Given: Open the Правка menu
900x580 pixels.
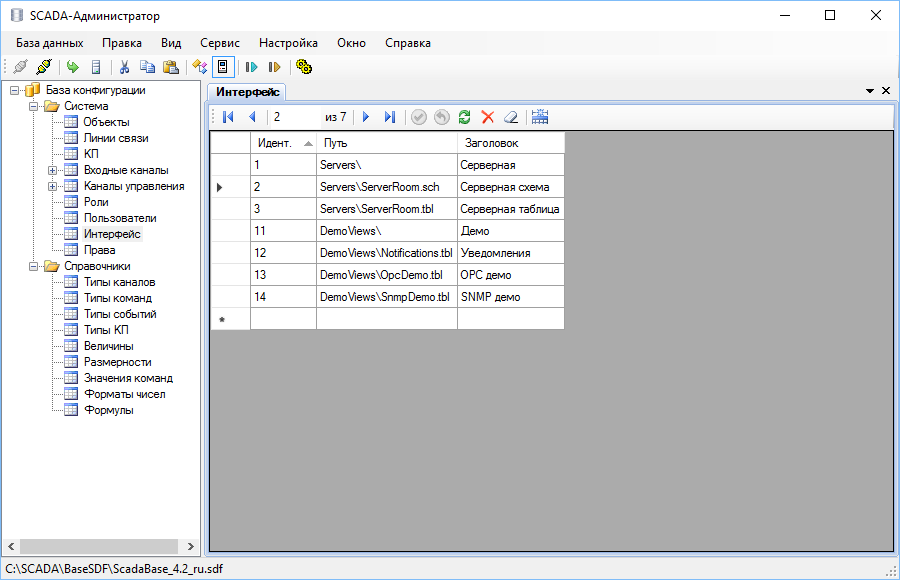Looking at the screenshot, I should [x=122, y=43].
